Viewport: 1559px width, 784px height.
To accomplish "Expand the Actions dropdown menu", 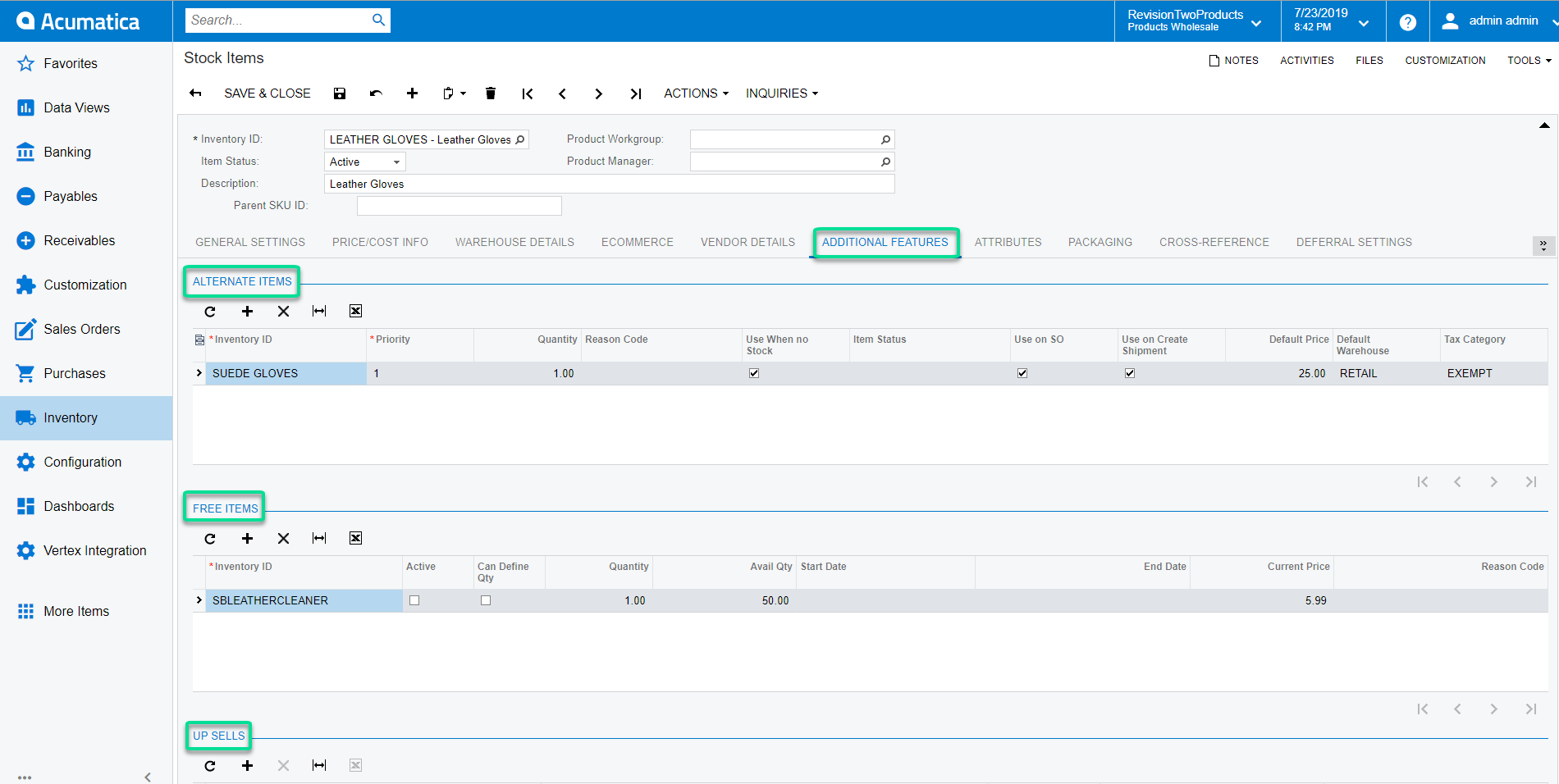I will pos(696,93).
